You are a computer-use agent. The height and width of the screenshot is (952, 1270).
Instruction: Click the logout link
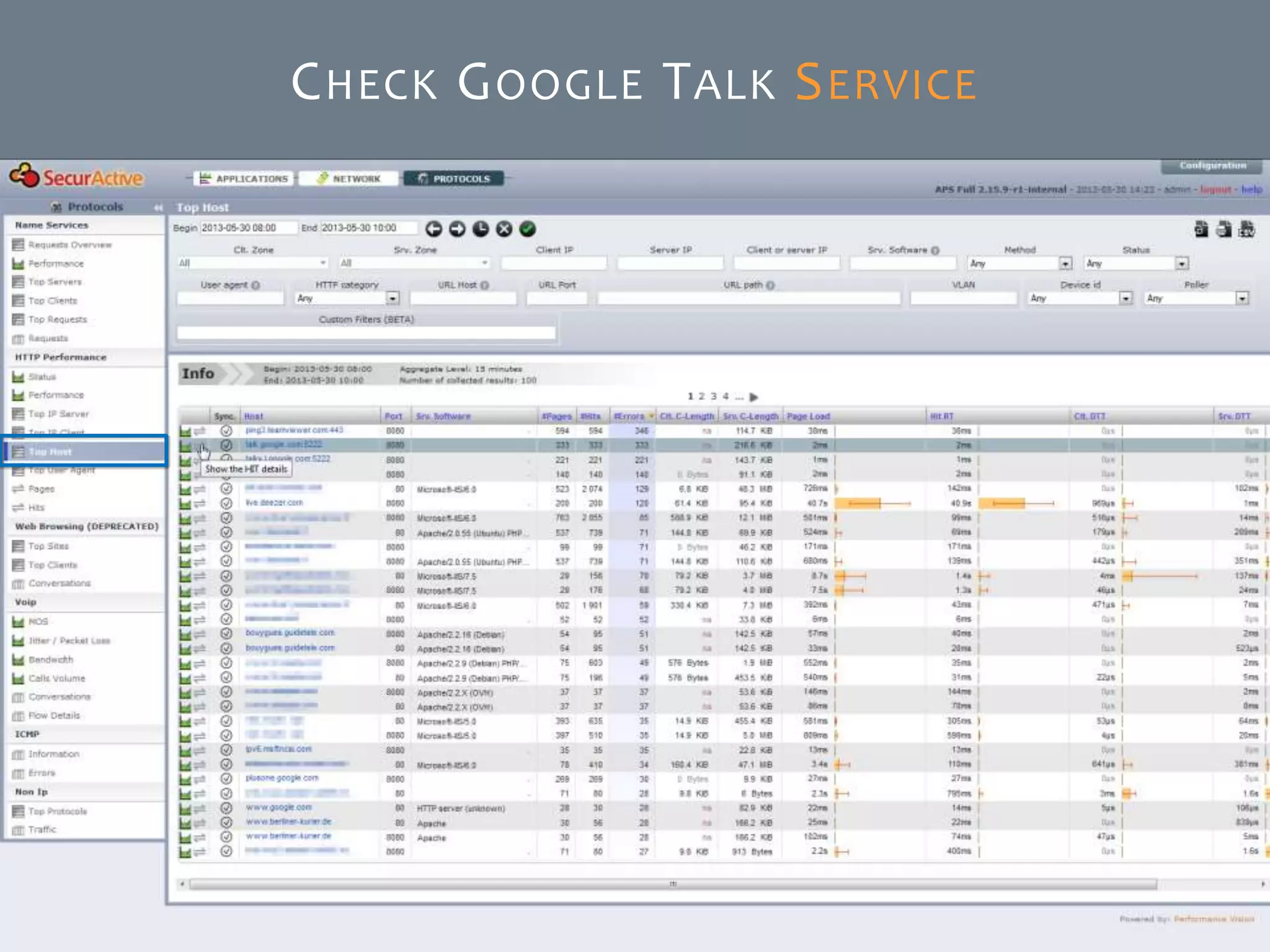coord(1215,190)
